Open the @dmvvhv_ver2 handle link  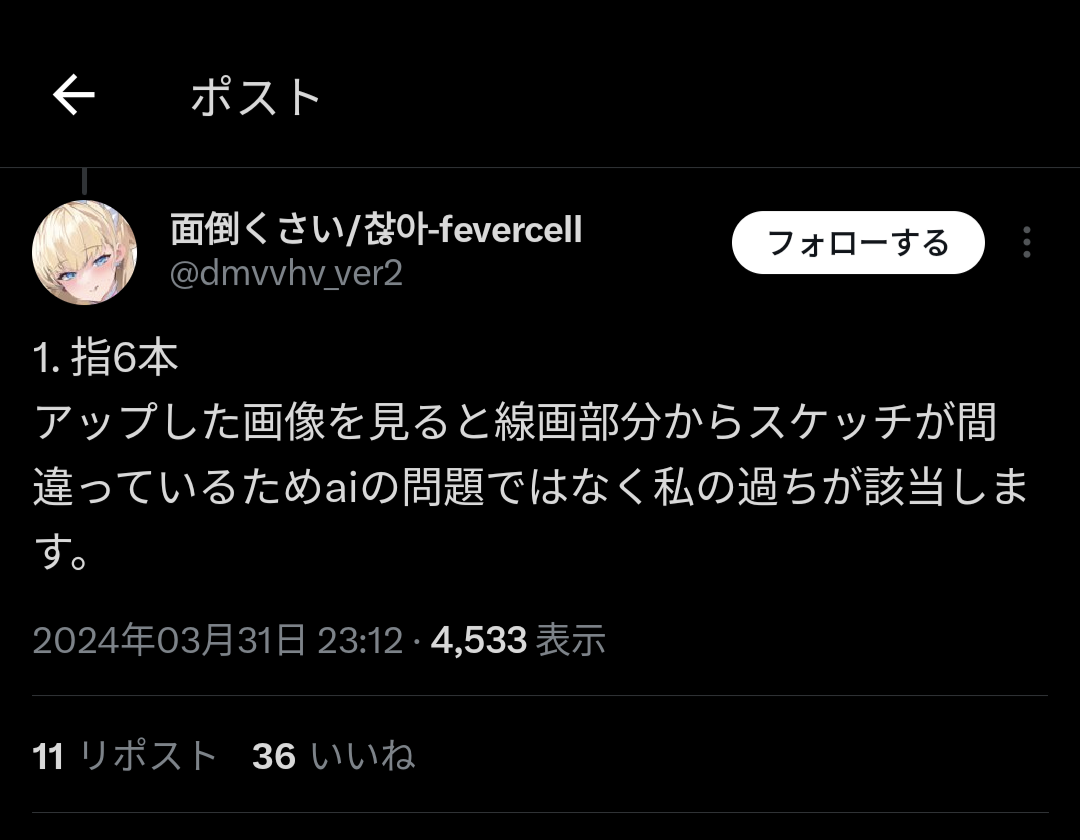click(286, 273)
